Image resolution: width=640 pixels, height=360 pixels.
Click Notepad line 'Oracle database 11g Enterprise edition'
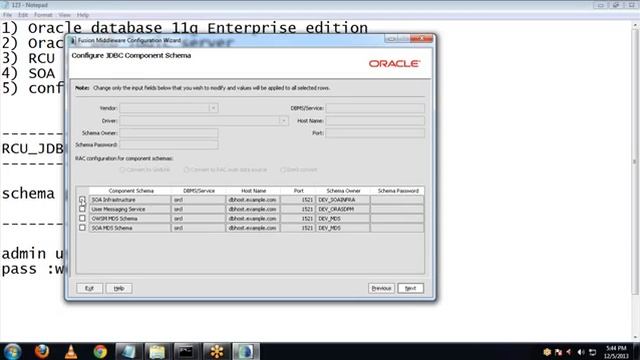198,29
